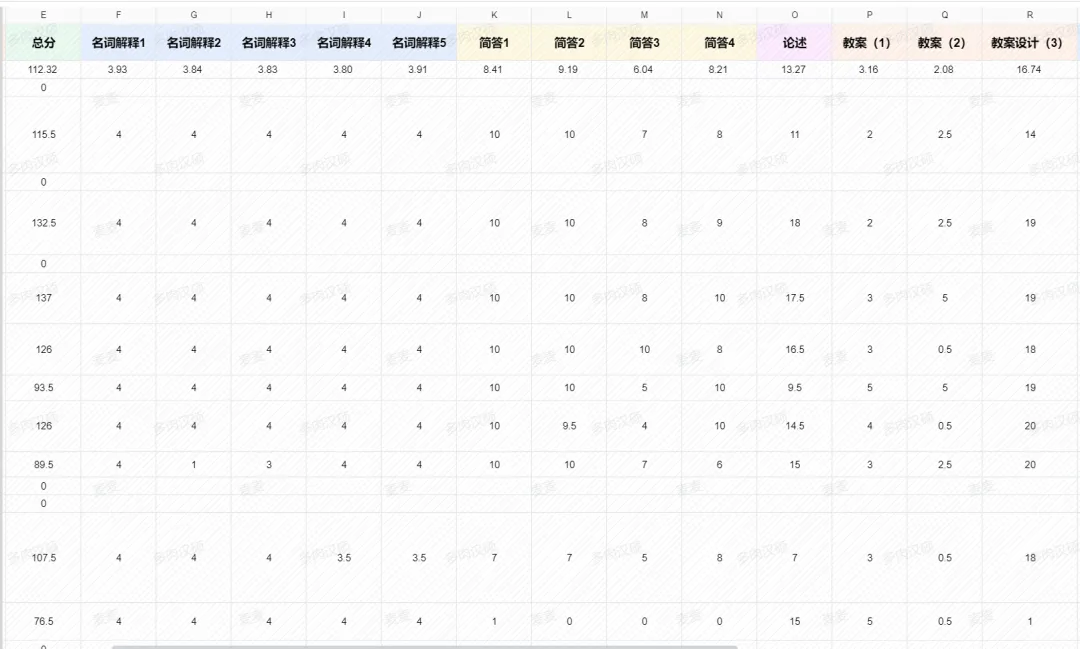The image size is (1080, 649).
Task: Click the 名词解释3 header cell
Action: coord(269,43)
